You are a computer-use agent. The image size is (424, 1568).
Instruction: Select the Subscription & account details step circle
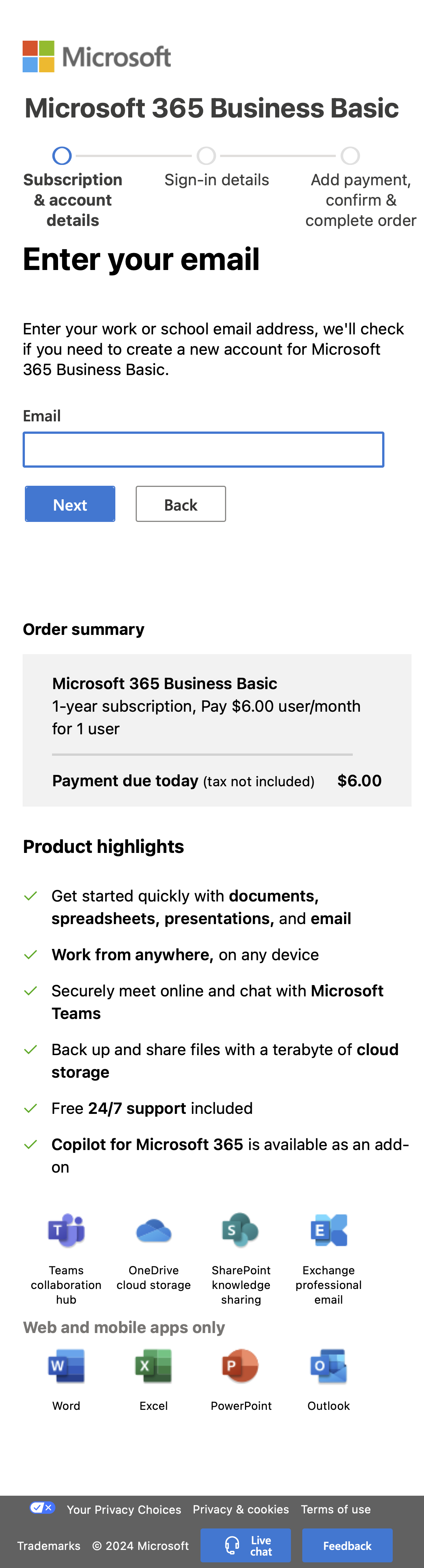[x=61, y=156]
